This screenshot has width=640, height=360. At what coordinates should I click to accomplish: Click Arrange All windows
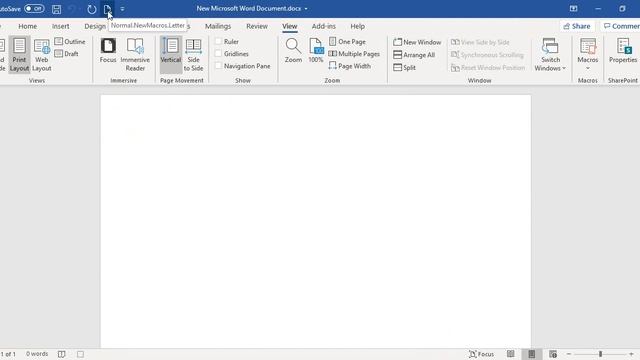pos(414,55)
